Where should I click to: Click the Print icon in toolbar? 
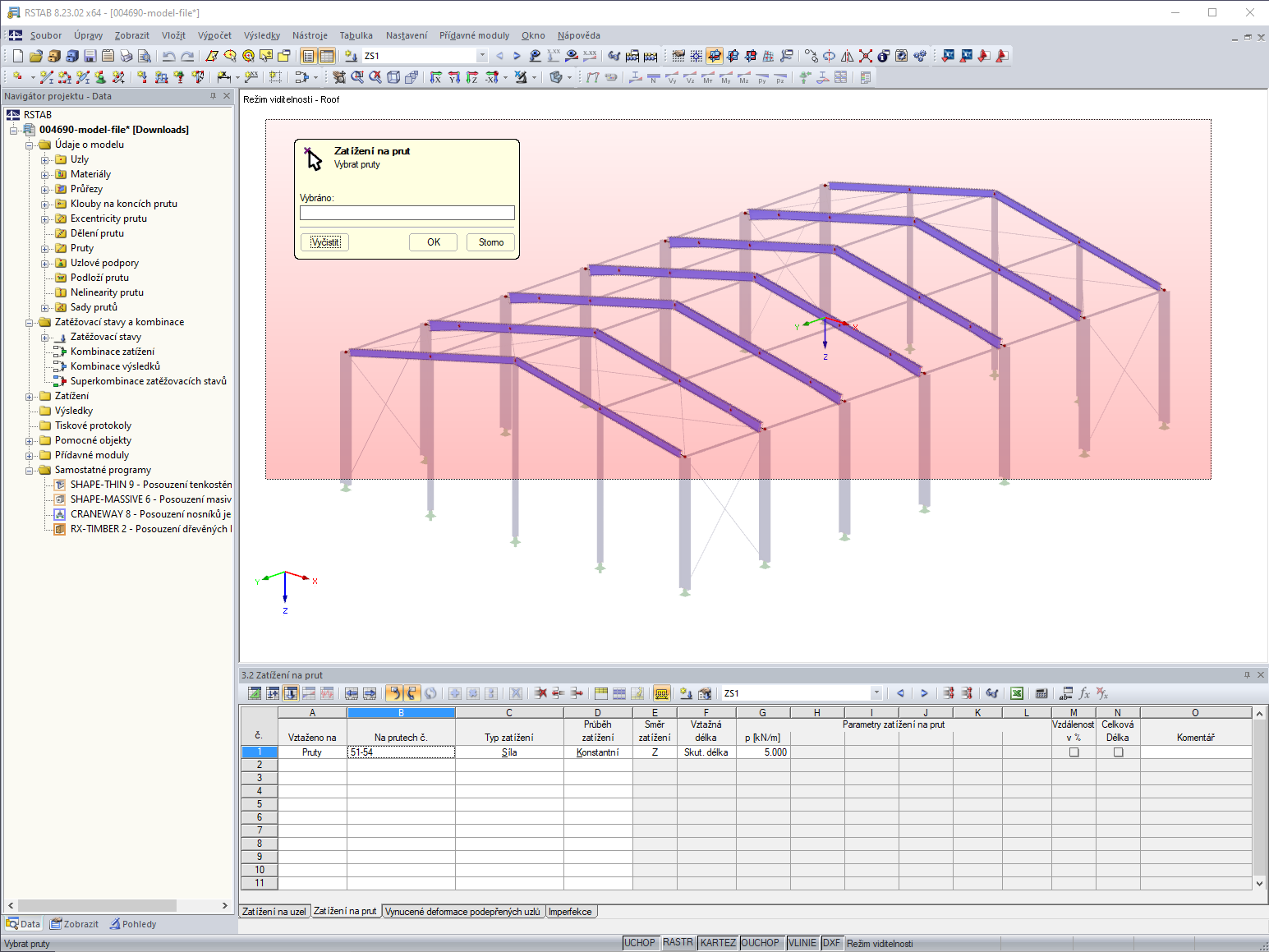pyautogui.click(x=126, y=56)
